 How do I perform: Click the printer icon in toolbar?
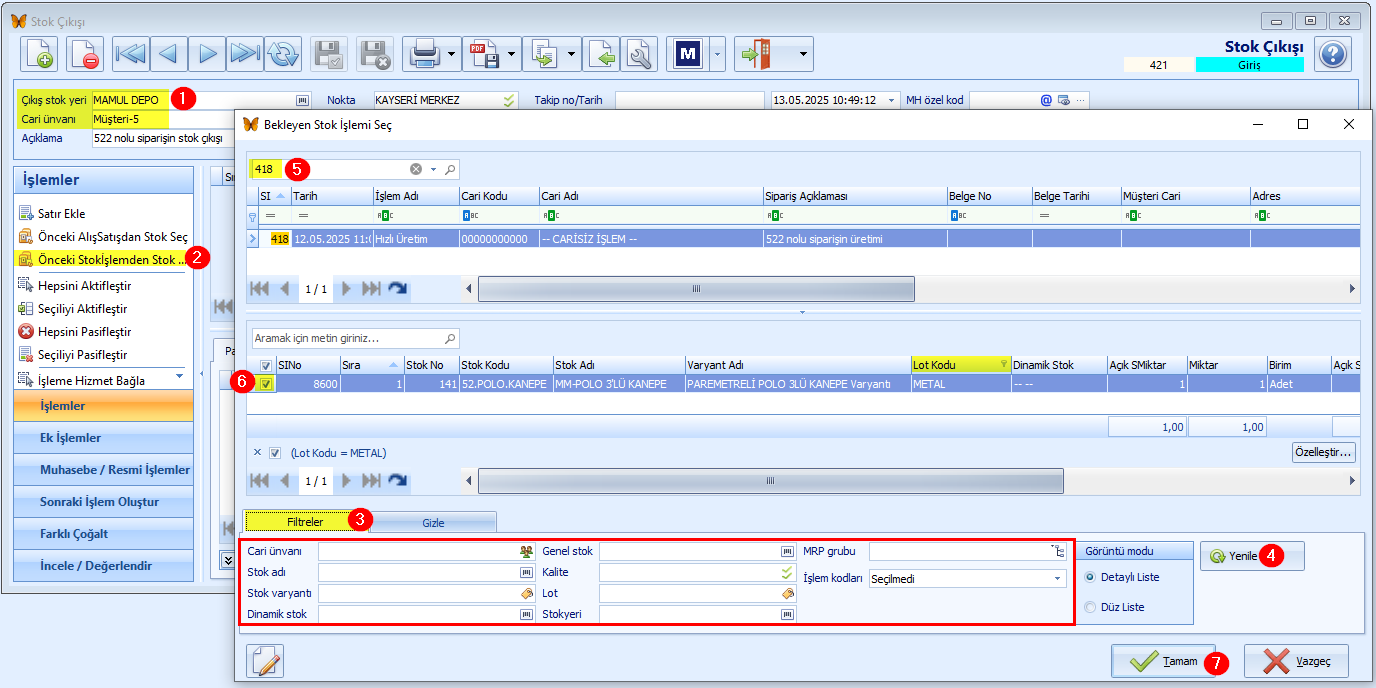(424, 54)
